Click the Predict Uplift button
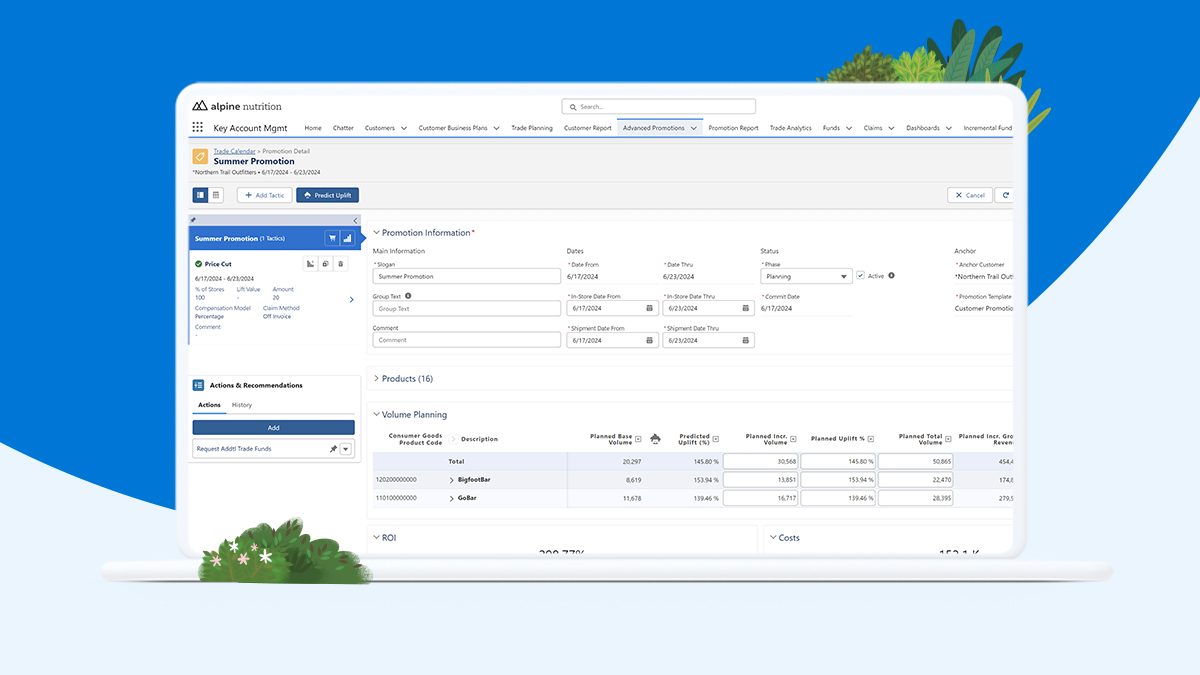Image resolution: width=1200 pixels, height=675 pixels. [x=327, y=195]
